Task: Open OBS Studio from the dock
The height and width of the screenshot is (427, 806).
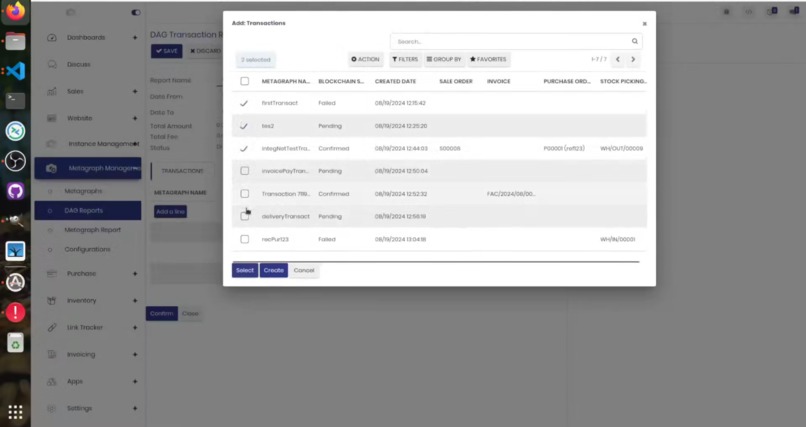Action: pyautogui.click(x=15, y=161)
